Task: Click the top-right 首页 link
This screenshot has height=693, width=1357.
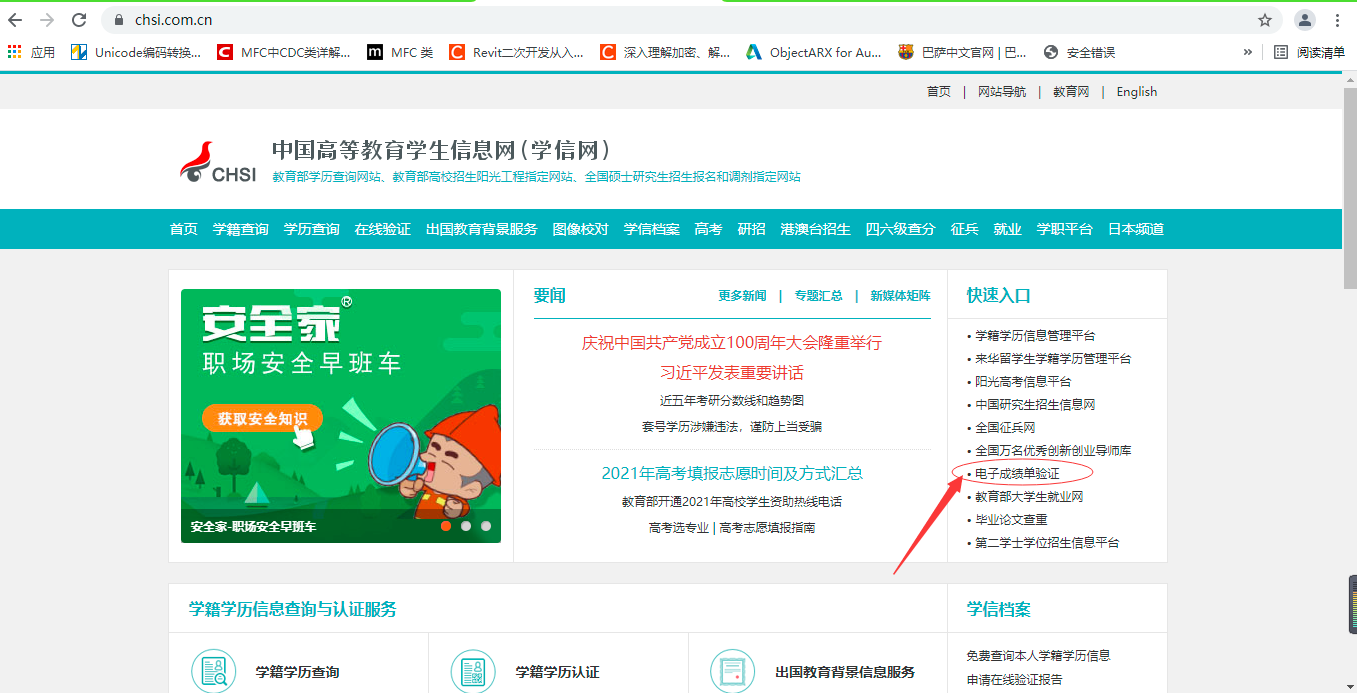Action: [939, 91]
